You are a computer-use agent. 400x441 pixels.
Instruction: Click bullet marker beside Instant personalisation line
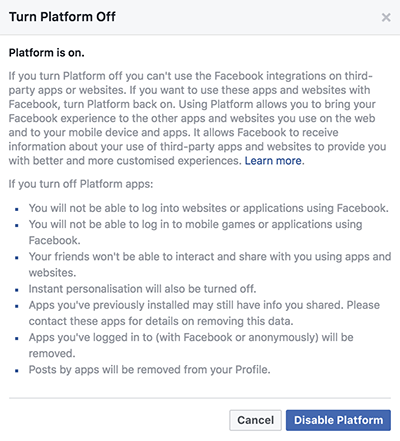pyautogui.click(x=17, y=290)
